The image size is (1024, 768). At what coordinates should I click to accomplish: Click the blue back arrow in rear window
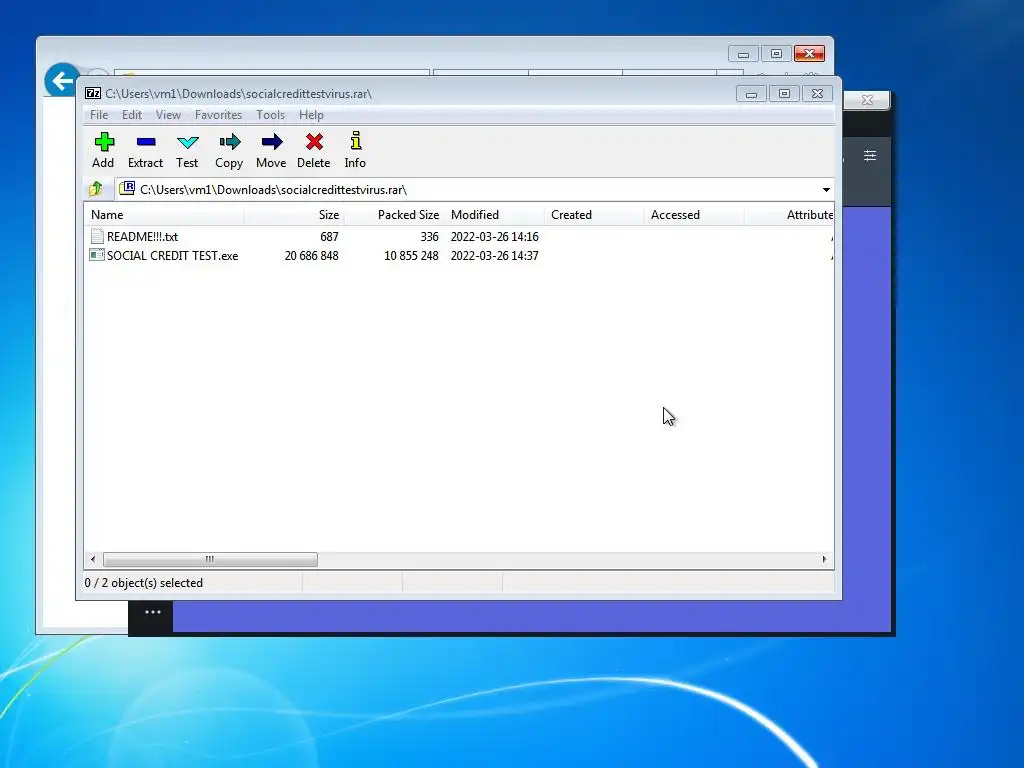click(62, 81)
